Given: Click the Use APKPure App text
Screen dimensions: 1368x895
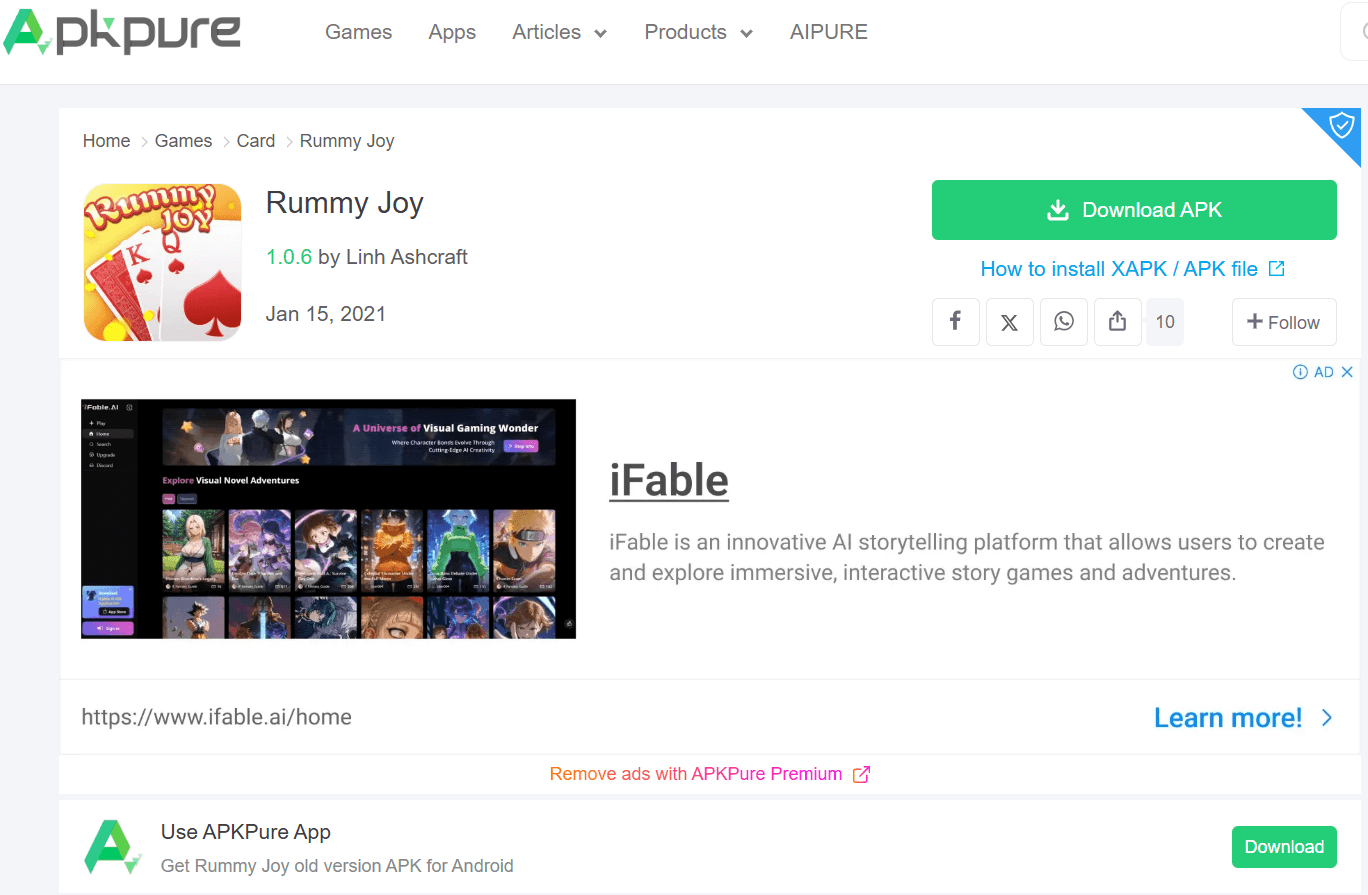Looking at the screenshot, I should (x=246, y=832).
